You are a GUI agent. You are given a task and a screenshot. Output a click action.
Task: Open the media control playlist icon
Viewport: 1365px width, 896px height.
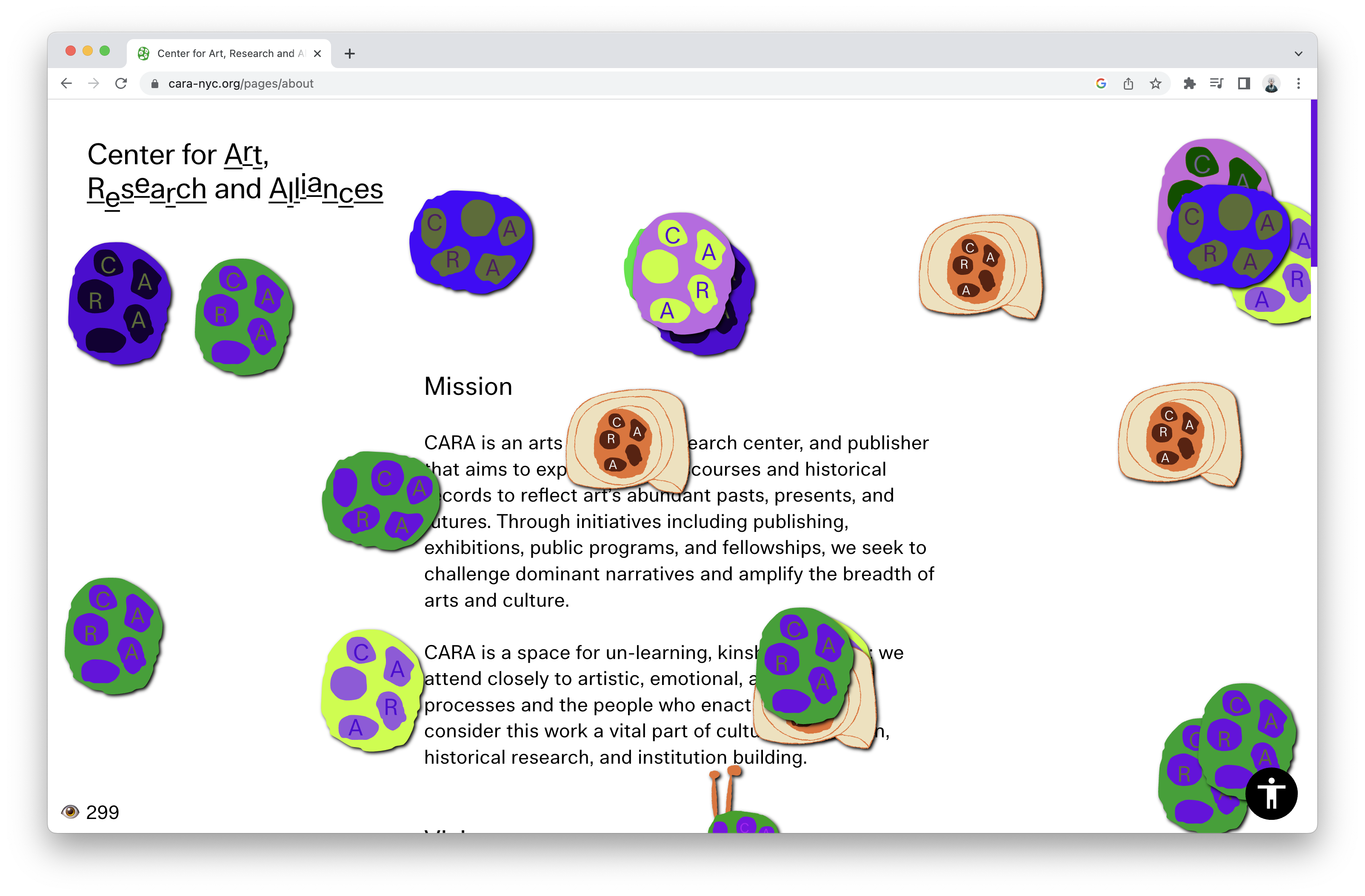tap(1216, 84)
